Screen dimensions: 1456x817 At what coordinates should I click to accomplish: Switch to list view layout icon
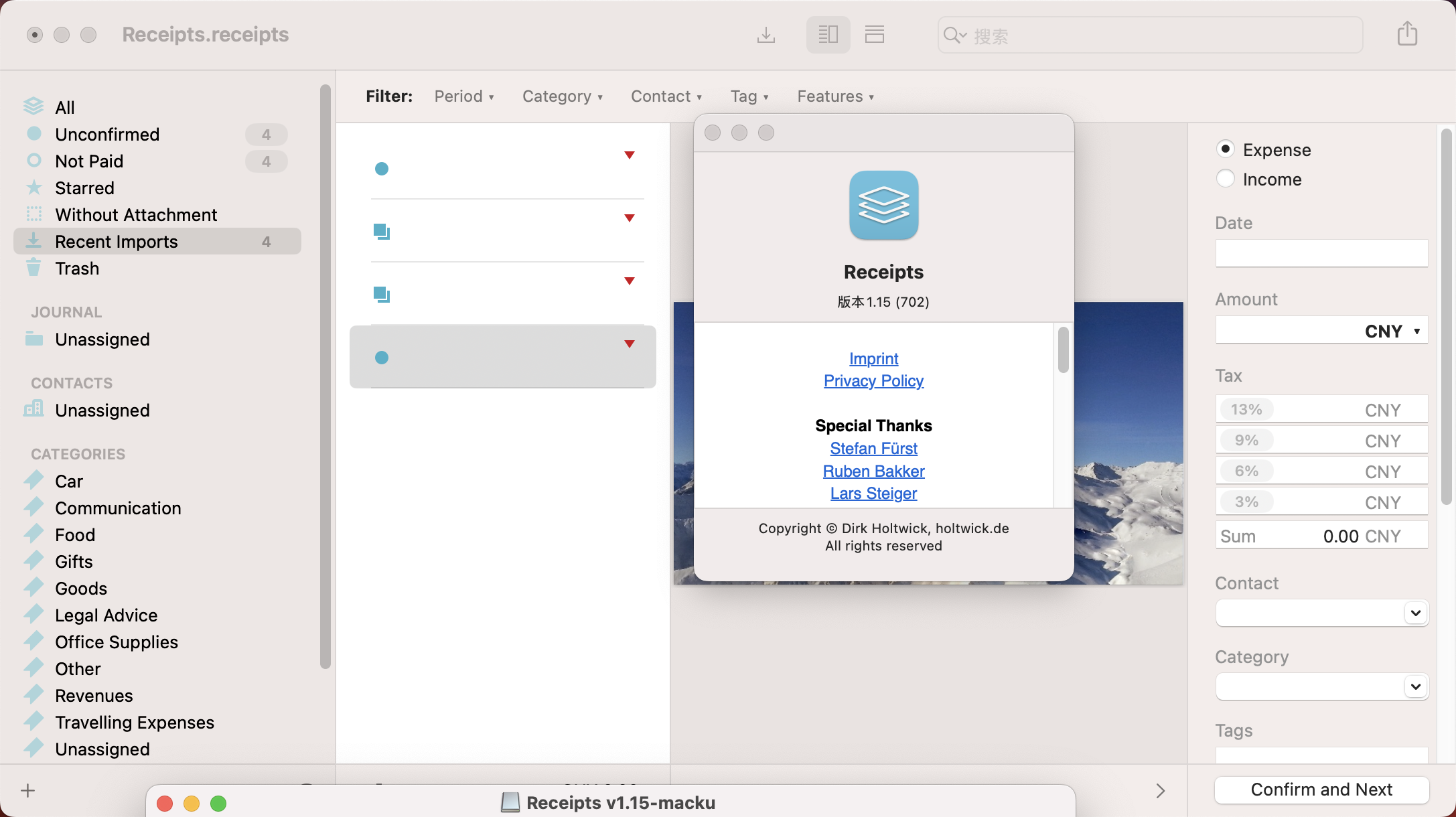(x=875, y=34)
